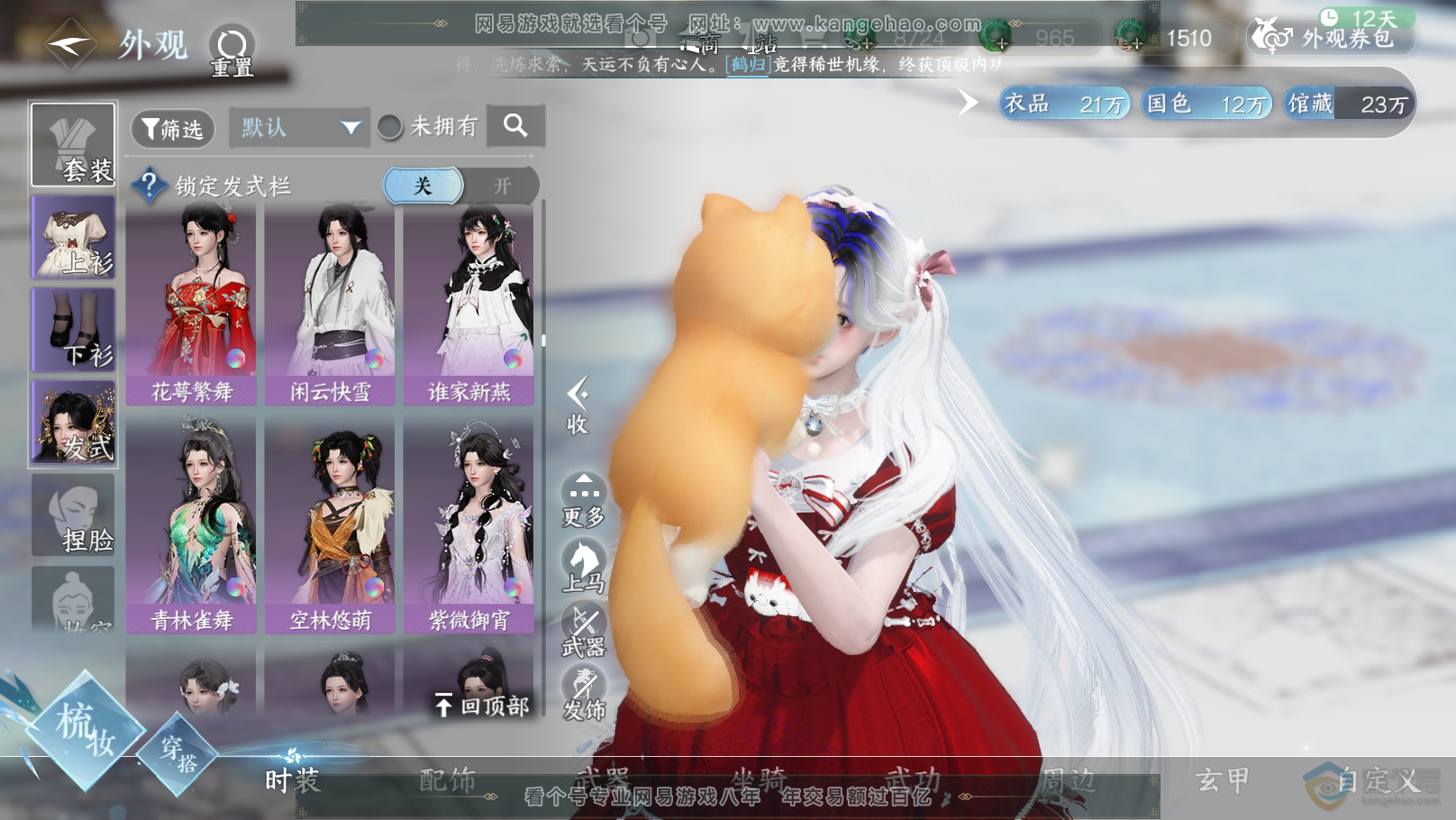Choose the 闲云快雪 outfit thumbnail
The image size is (1456, 820).
[x=330, y=304]
